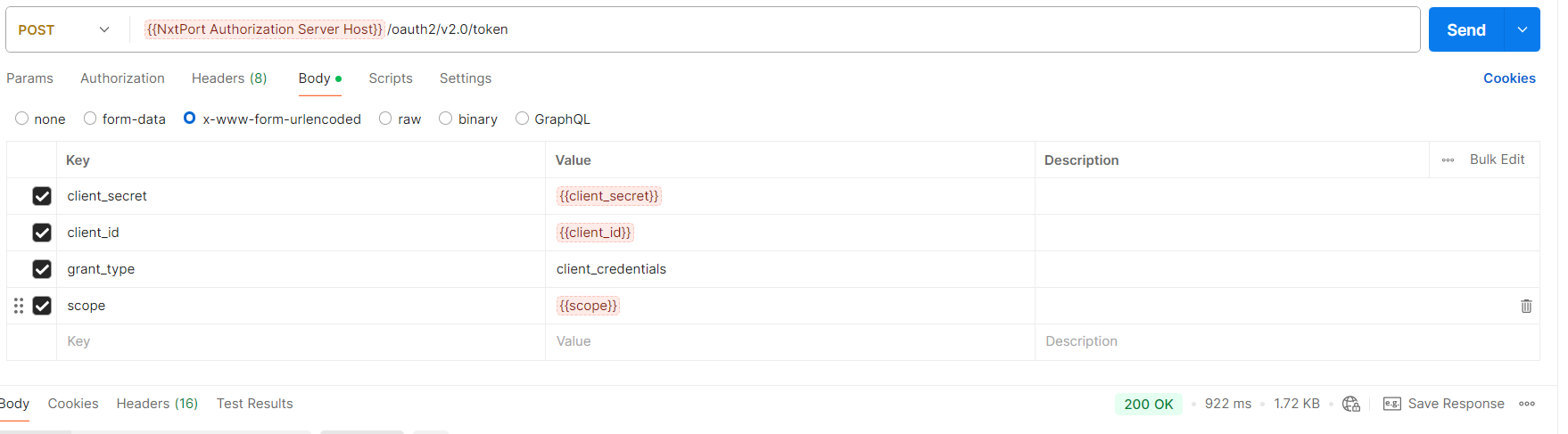Uncheck the client_secret parameter checkbox
Image resolution: width=1568 pixels, height=434 pixels.
[x=42, y=196]
